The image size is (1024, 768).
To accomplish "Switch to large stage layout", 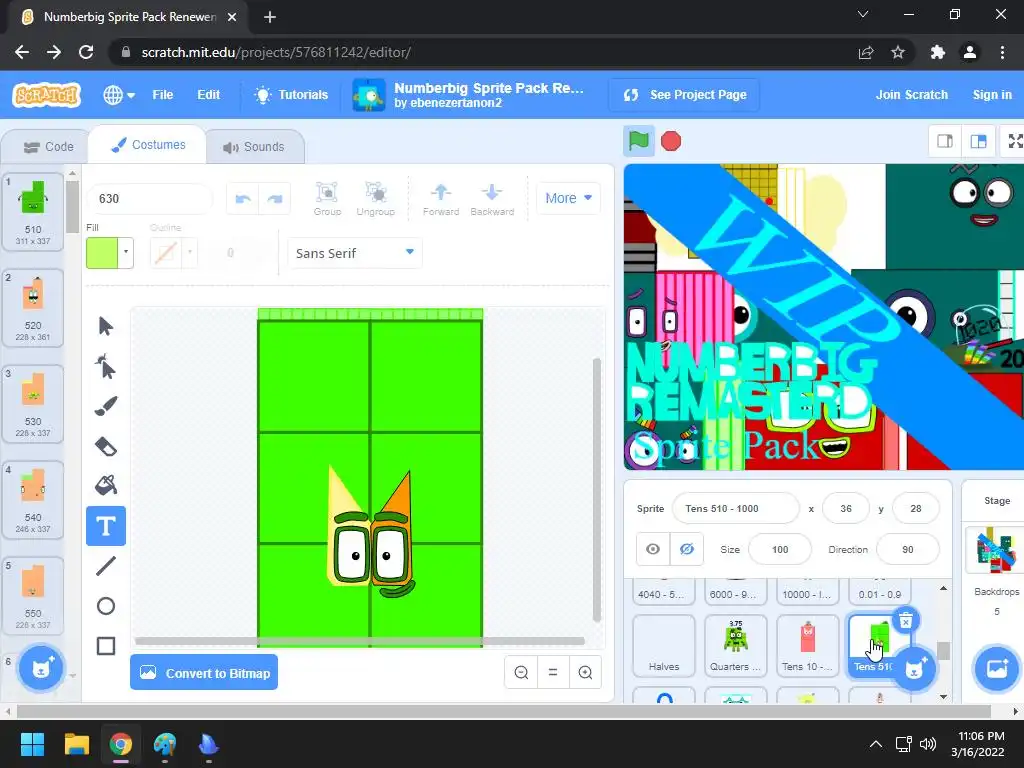I will click(978, 141).
